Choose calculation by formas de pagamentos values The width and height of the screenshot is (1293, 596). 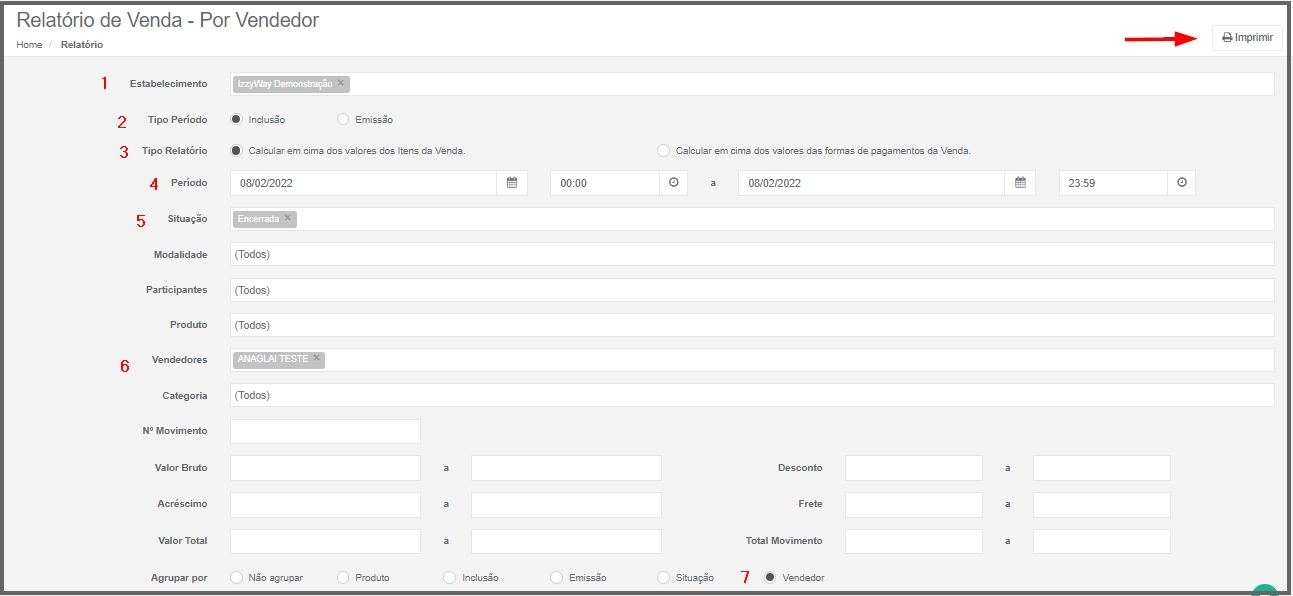663,151
